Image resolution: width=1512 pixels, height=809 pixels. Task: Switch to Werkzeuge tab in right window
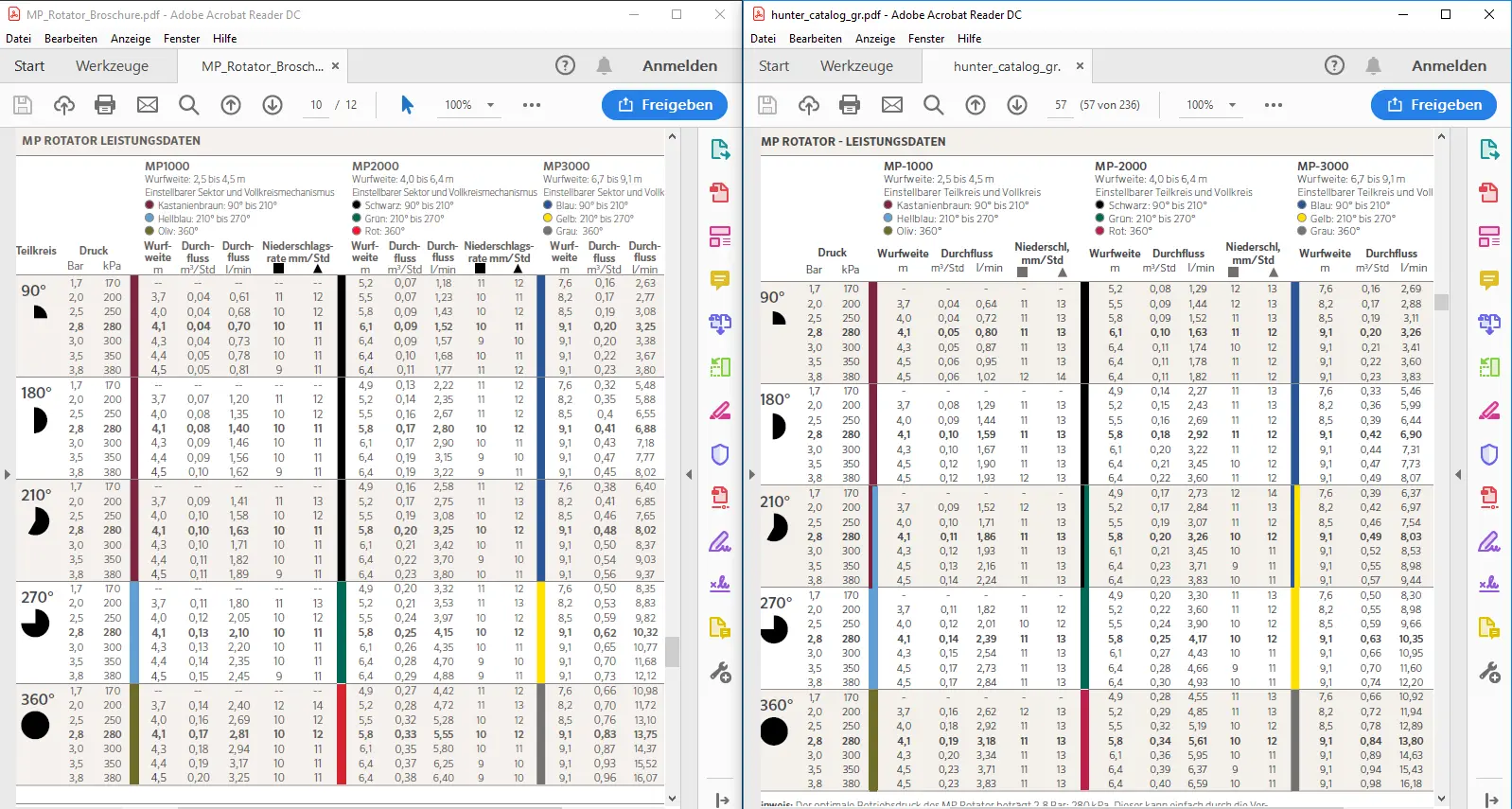coord(855,66)
